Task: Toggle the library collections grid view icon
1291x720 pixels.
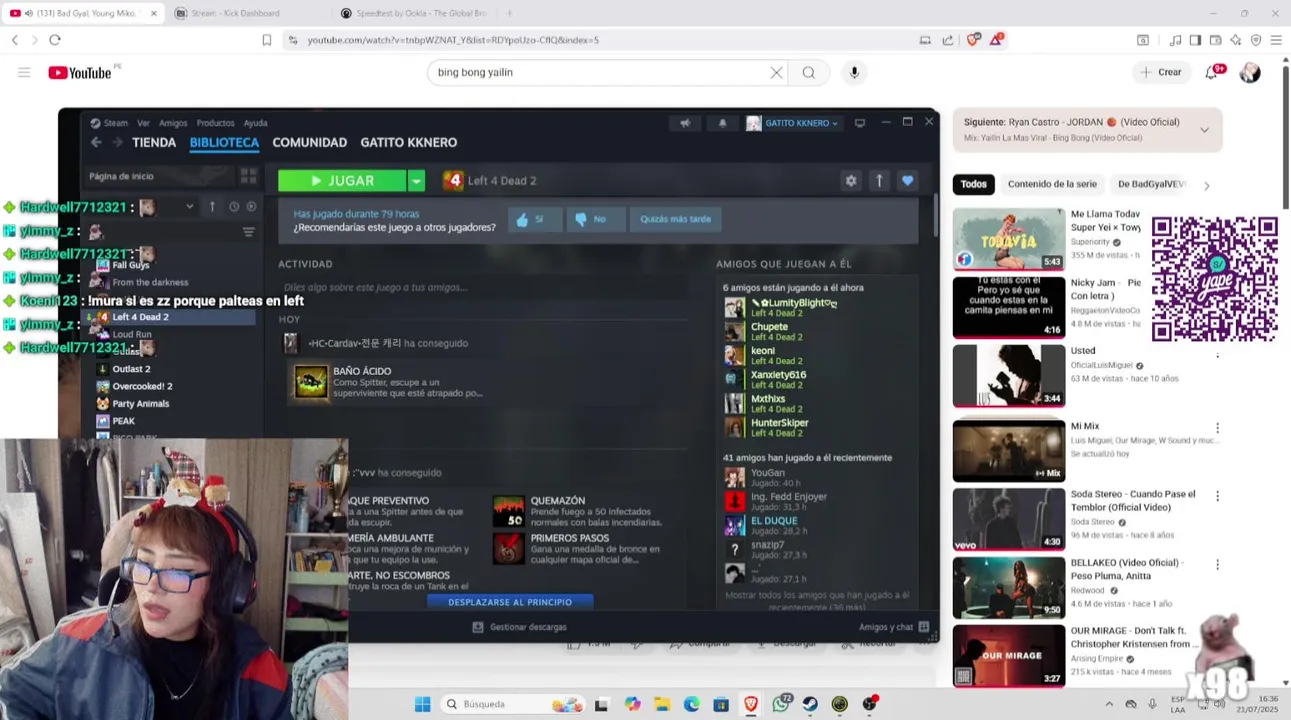Action: 248,176
